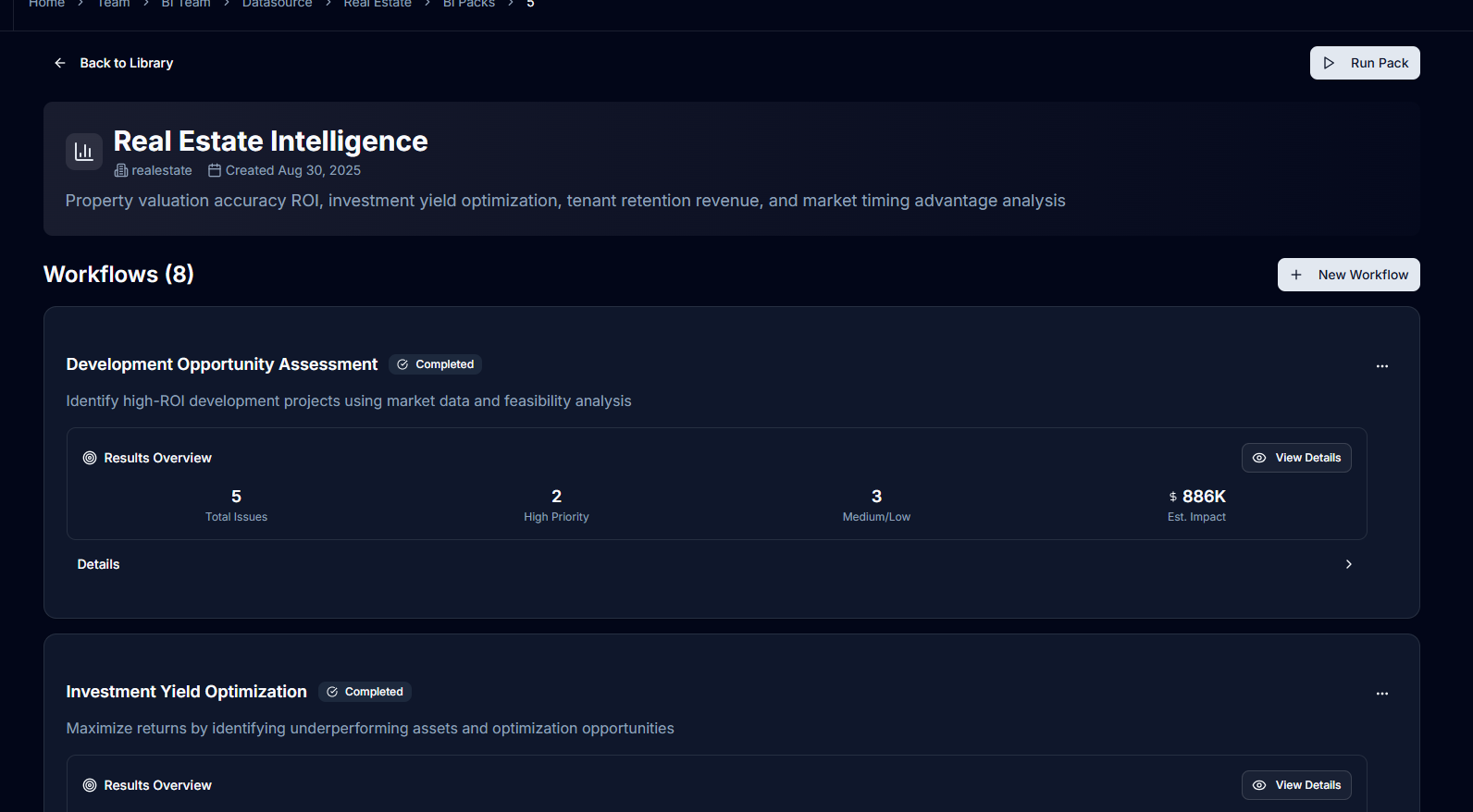Run the pack with Run Pack button
The image size is (1473, 812).
[1365, 63]
